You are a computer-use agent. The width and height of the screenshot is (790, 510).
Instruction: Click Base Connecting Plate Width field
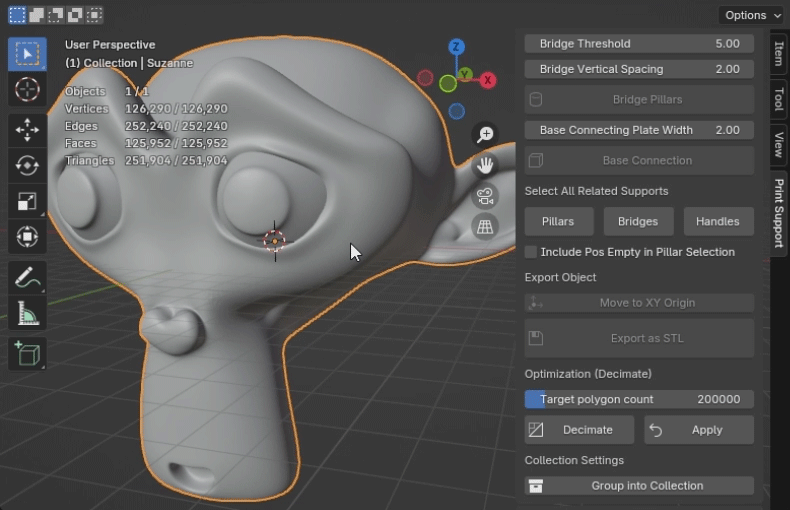pyautogui.click(x=639, y=130)
